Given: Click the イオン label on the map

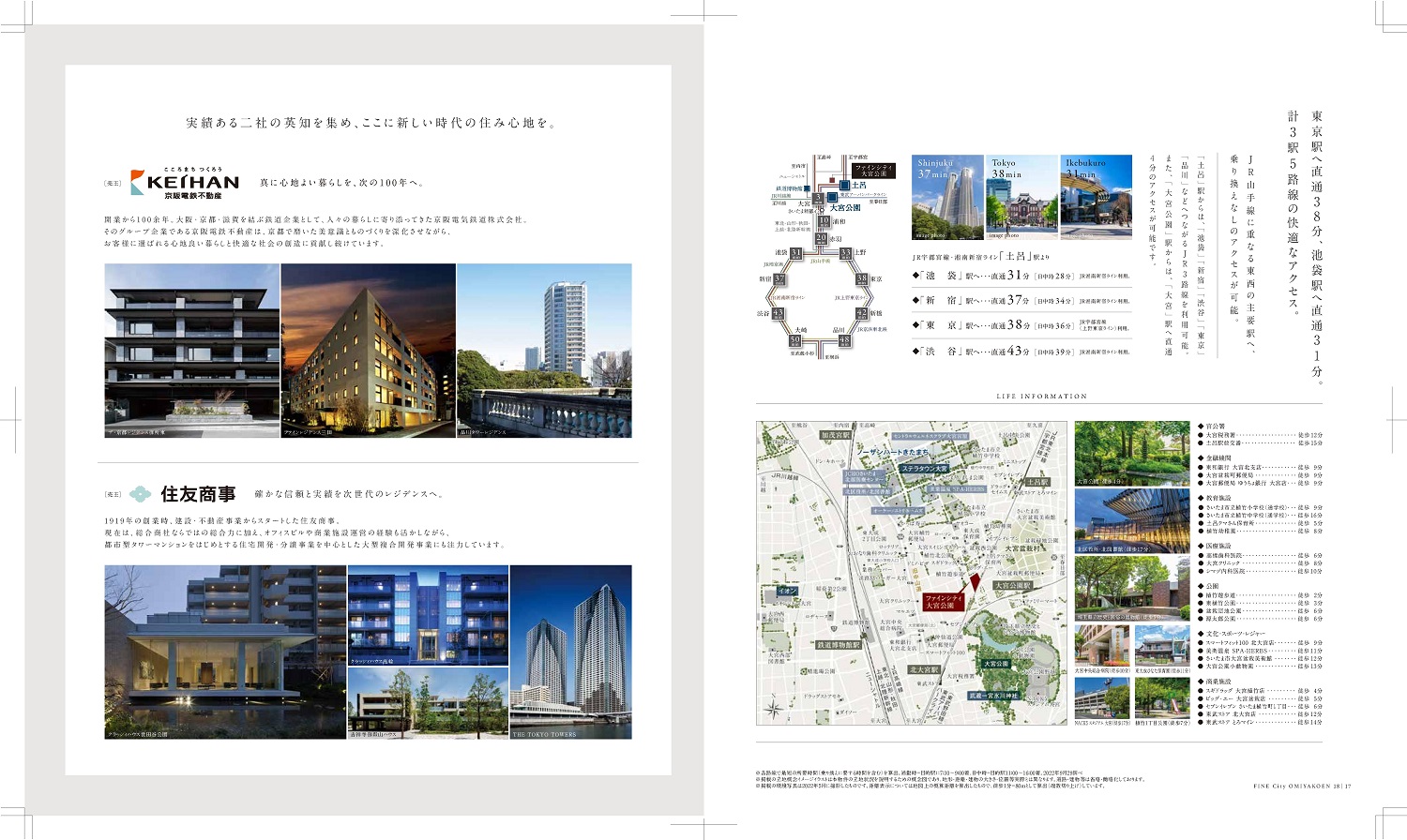Looking at the screenshot, I should (785, 591).
